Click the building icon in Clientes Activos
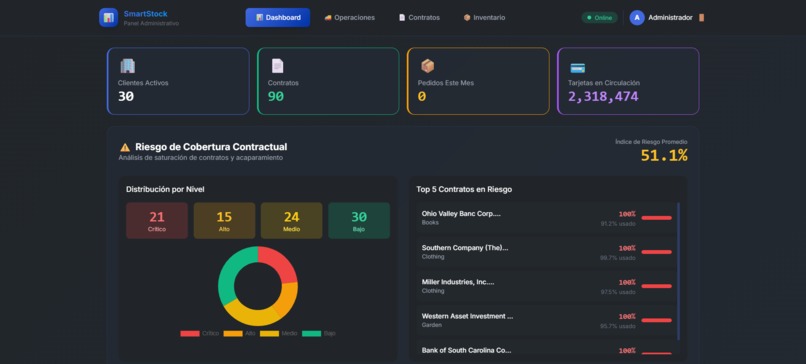 (x=127, y=66)
